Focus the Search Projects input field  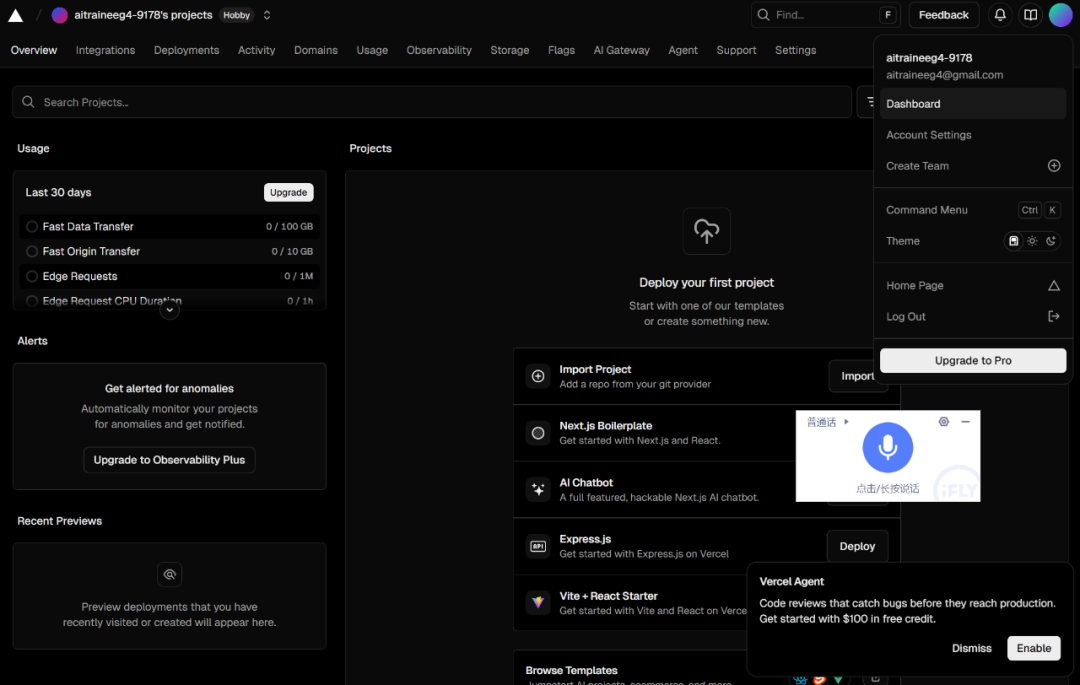[430, 102]
